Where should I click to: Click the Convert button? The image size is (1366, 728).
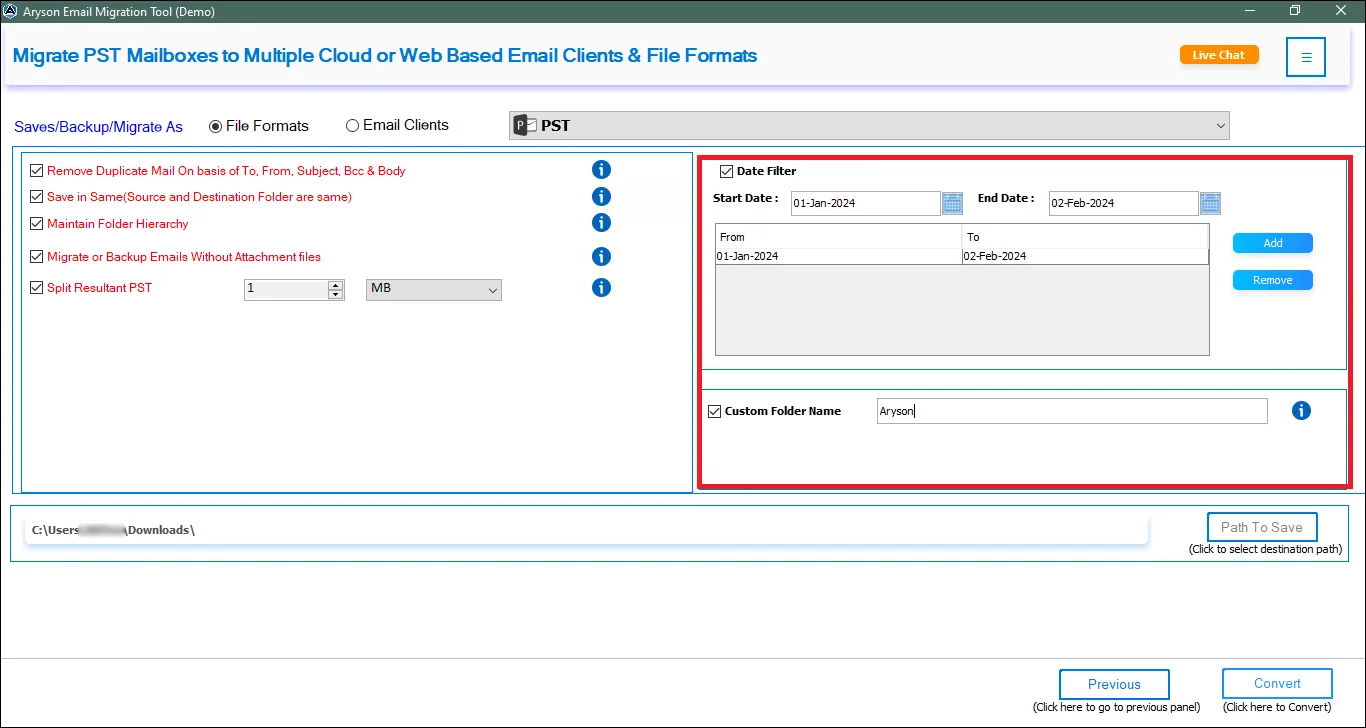[1277, 684]
